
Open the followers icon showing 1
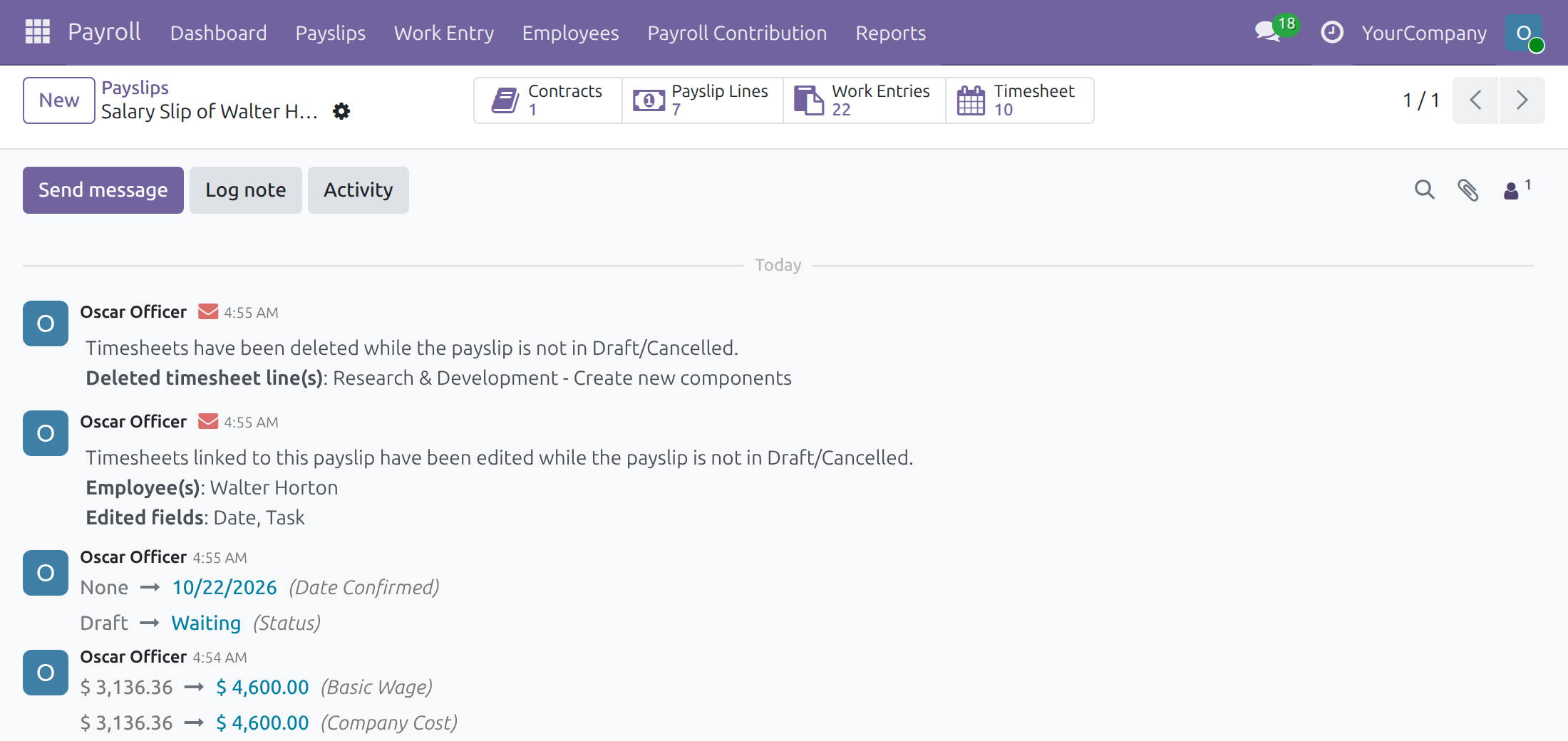tap(1517, 190)
